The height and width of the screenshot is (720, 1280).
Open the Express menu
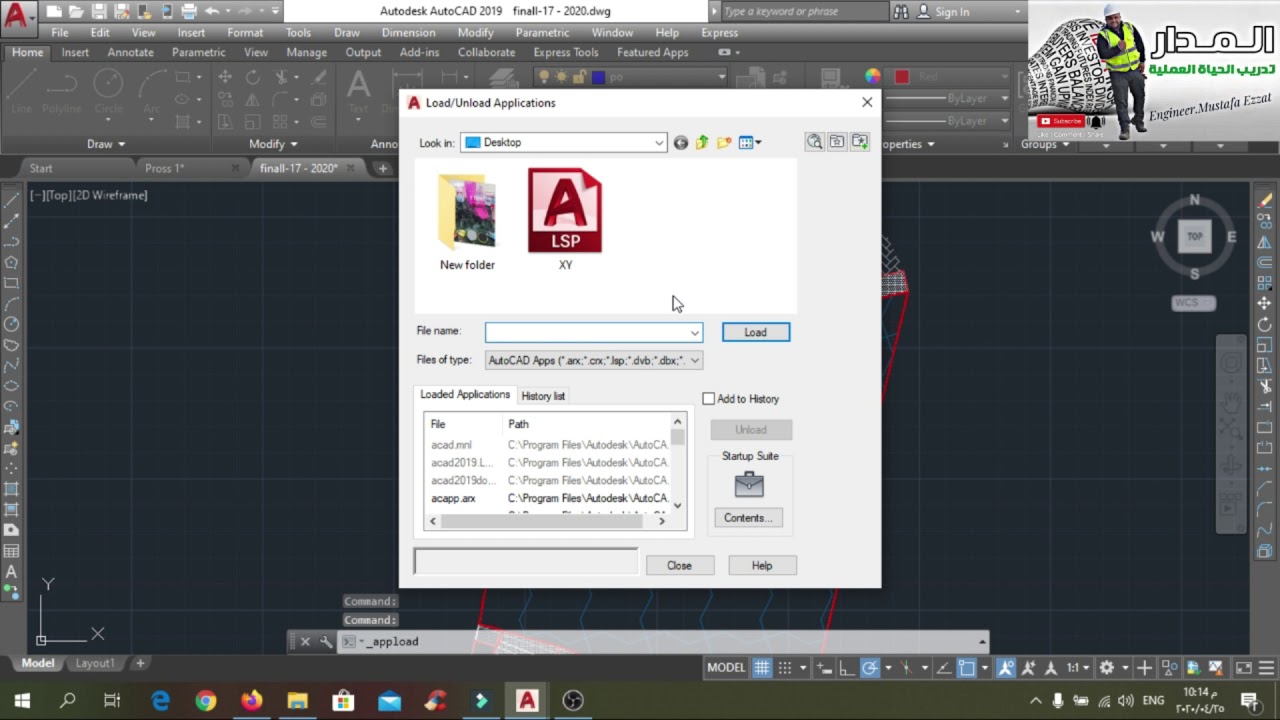coord(720,32)
